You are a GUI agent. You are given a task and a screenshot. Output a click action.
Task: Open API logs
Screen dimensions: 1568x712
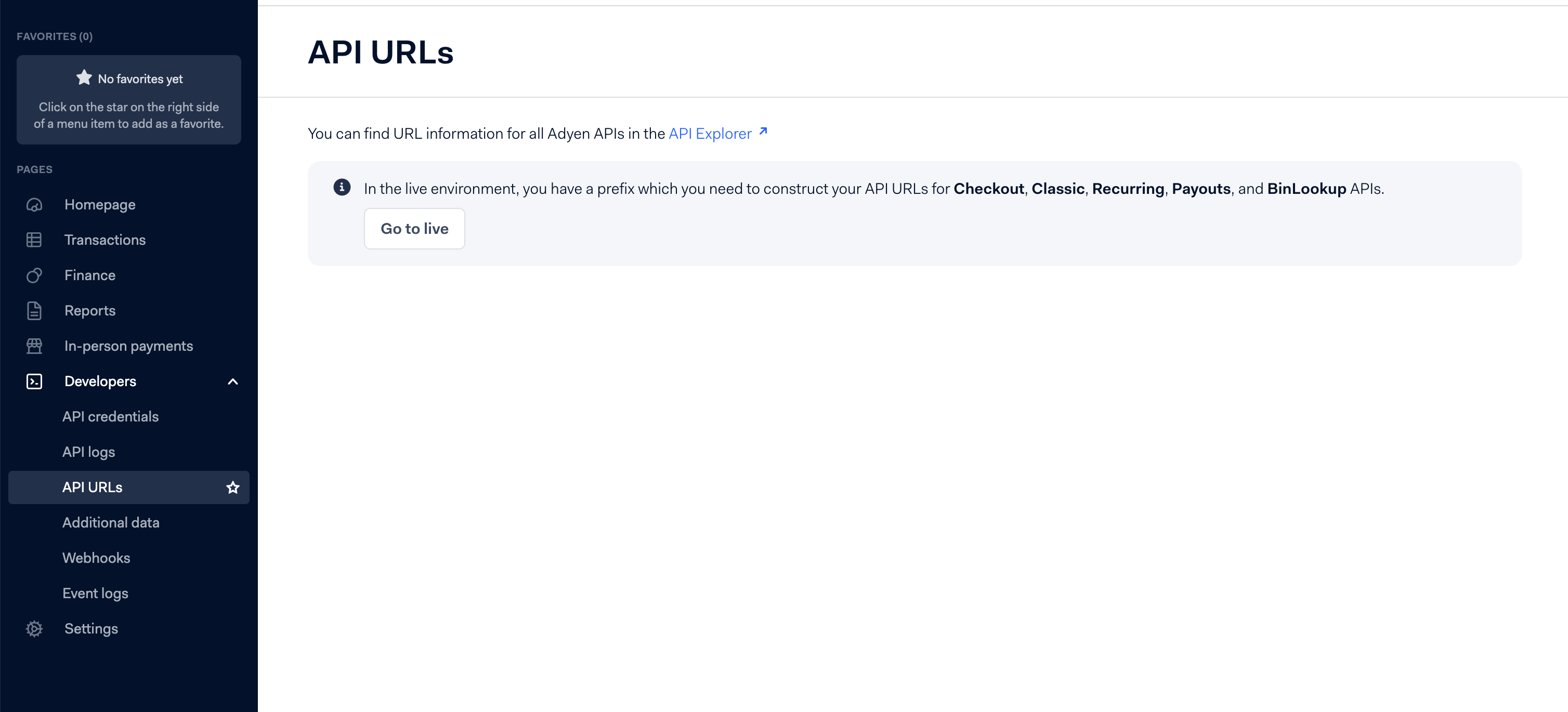pos(89,452)
